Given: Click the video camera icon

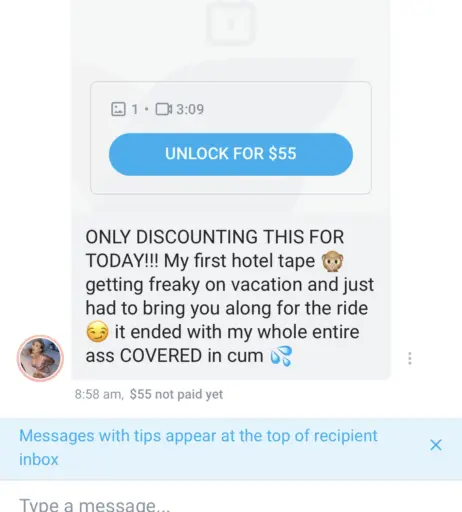Looking at the screenshot, I should [164, 109].
